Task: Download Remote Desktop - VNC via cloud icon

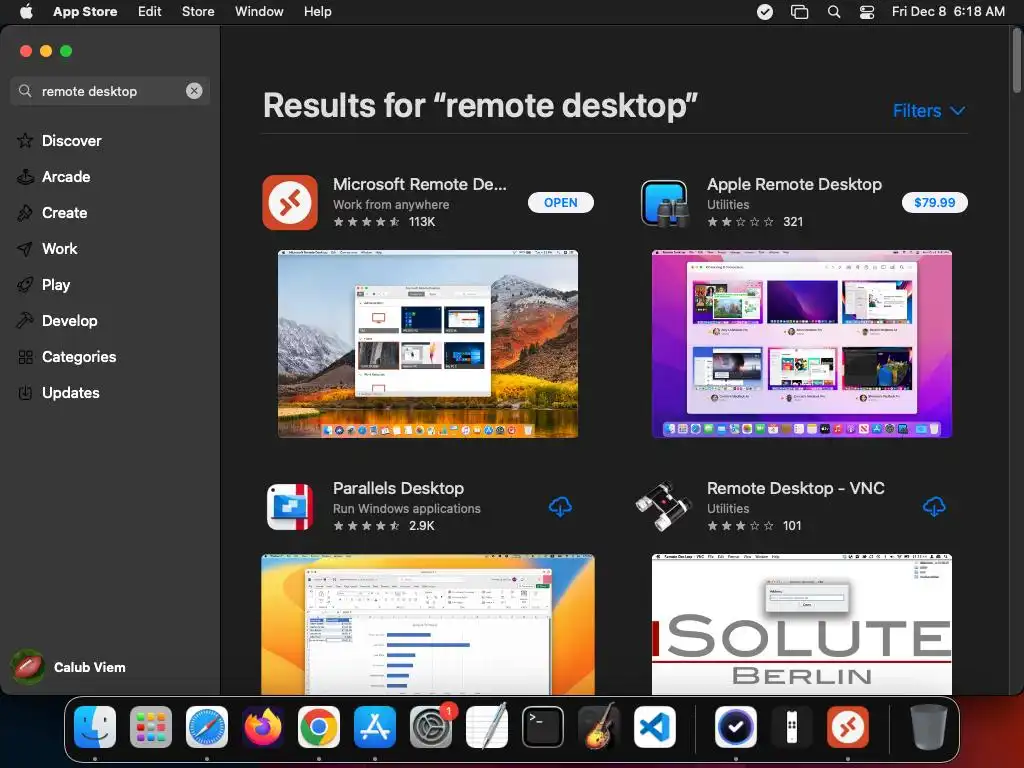Action: 935,507
